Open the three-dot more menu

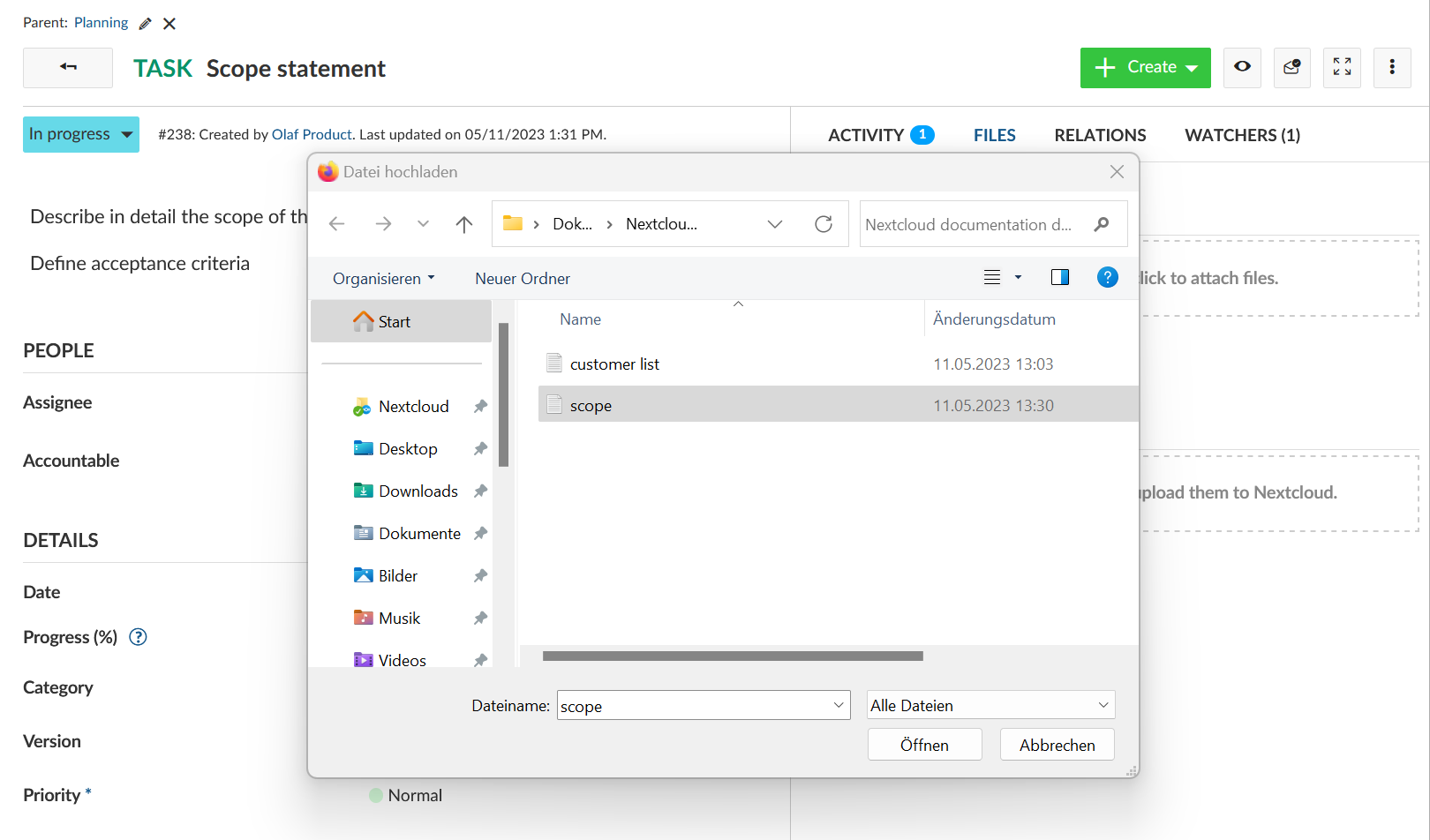1392,67
